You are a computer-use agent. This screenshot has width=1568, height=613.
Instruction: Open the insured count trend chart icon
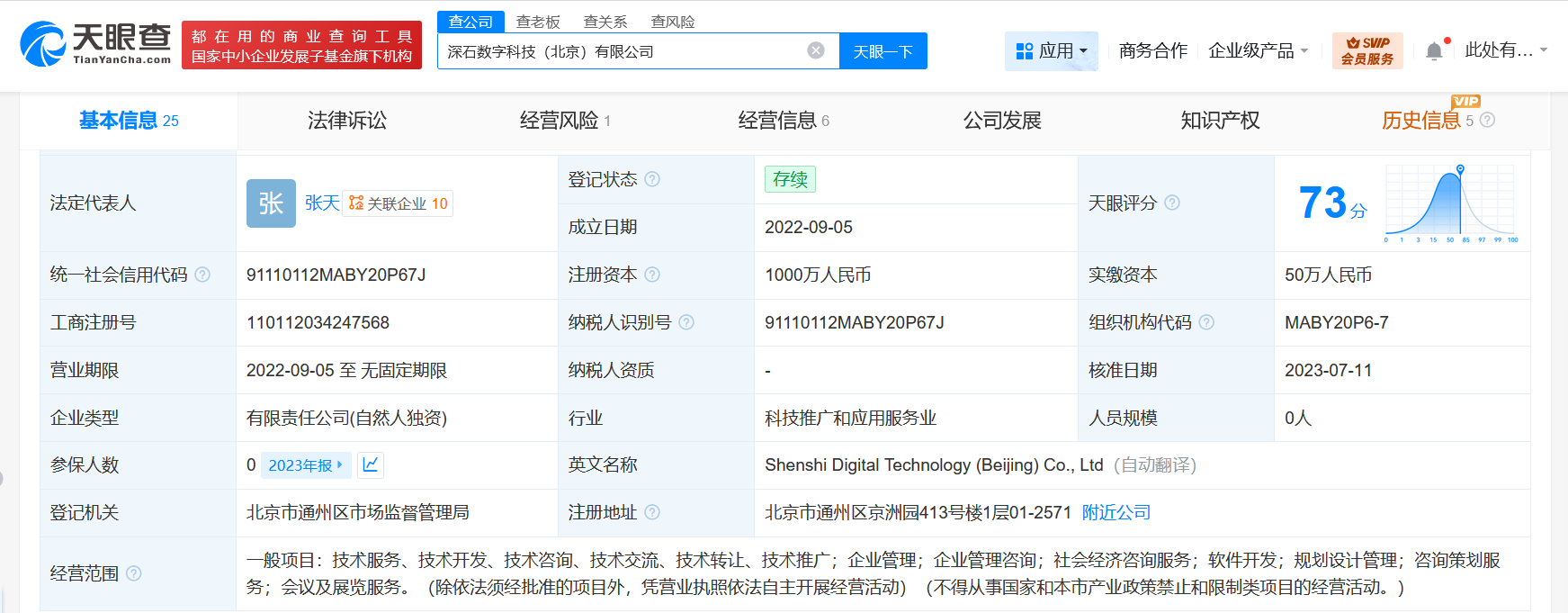[371, 464]
